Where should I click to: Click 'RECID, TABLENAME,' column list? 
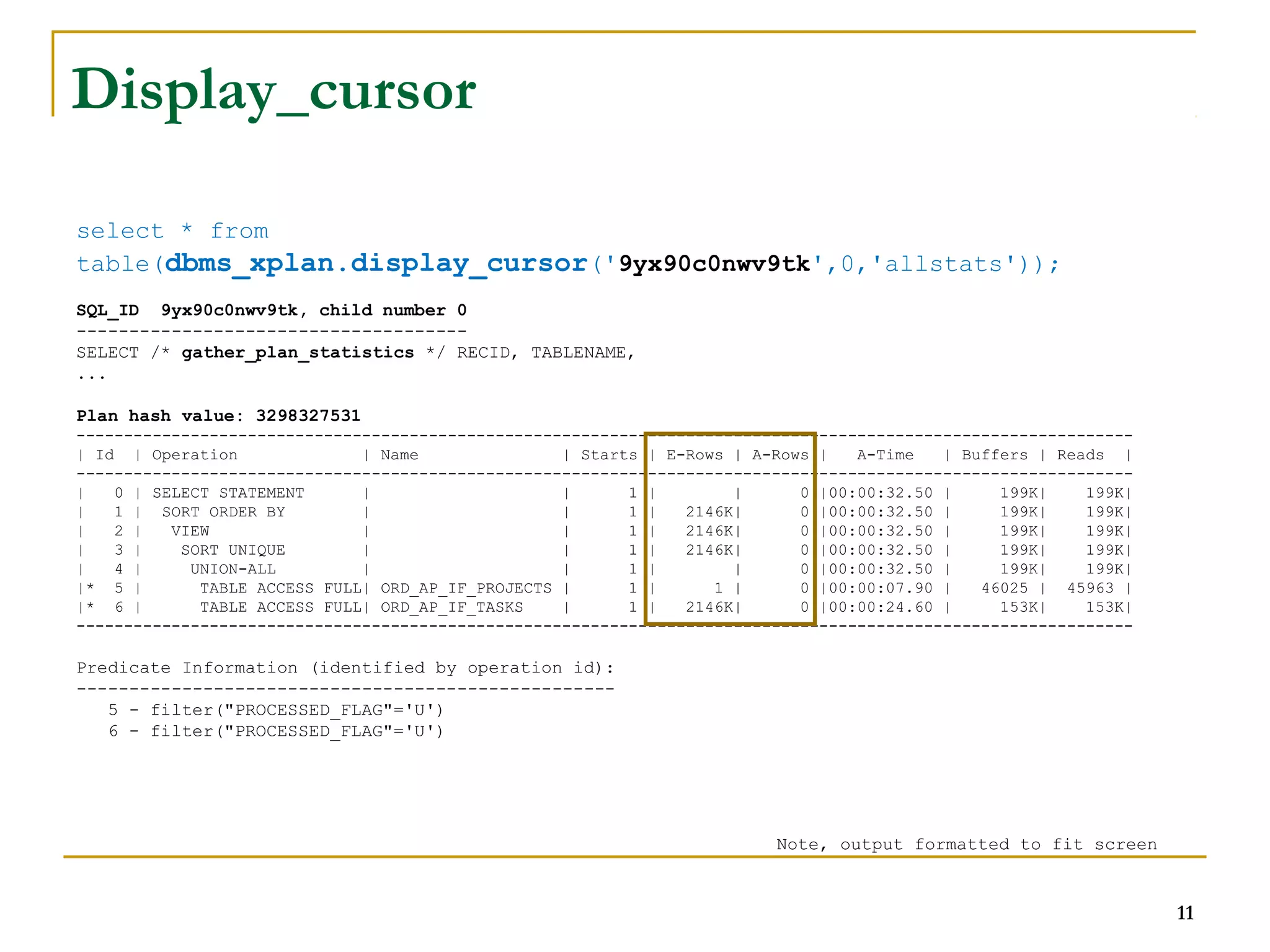tap(546, 353)
